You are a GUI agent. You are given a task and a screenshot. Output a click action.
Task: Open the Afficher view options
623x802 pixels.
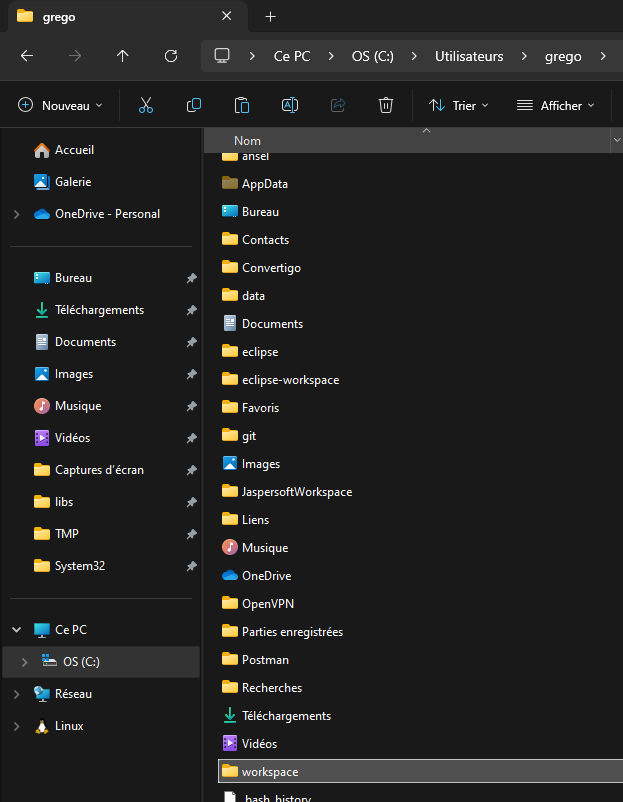pyautogui.click(x=555, y=105)
